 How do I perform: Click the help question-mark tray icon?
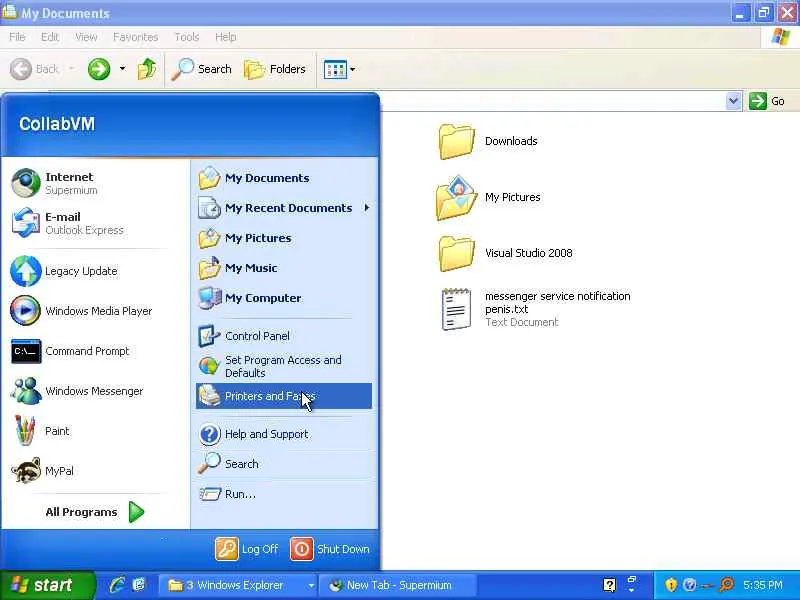click(x=690, y=585)
